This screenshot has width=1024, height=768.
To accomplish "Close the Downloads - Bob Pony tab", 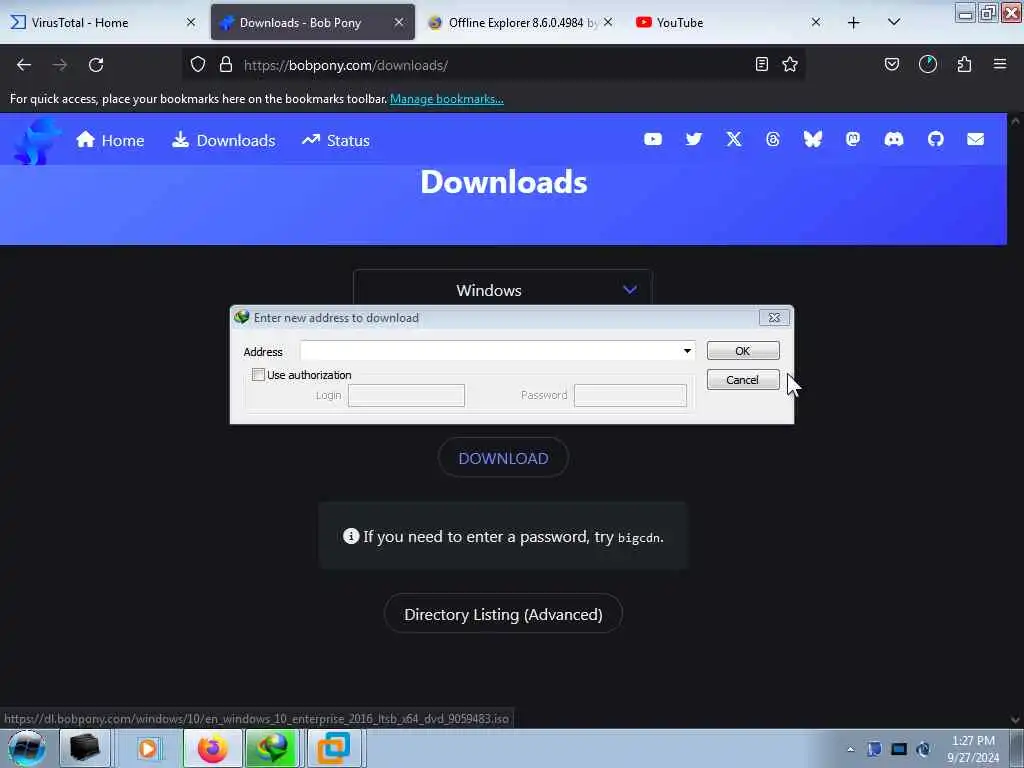I will pos(398,22).
